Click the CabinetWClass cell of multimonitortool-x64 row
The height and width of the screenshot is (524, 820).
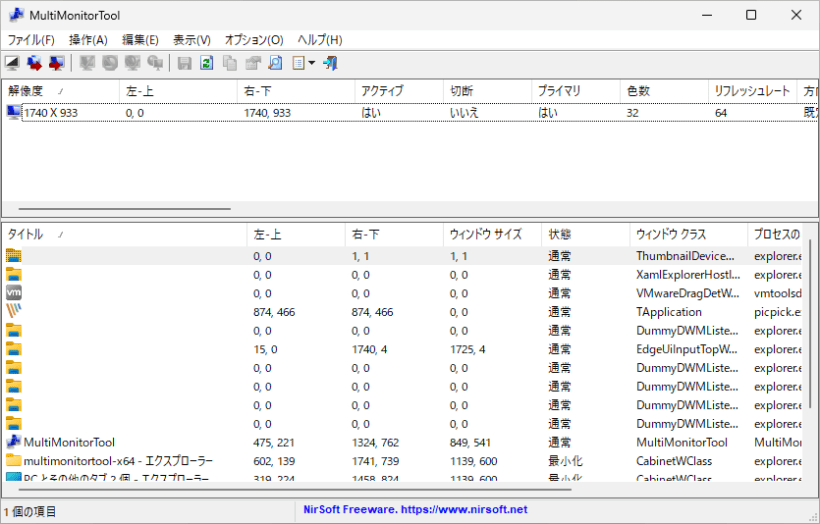point(674,461)
